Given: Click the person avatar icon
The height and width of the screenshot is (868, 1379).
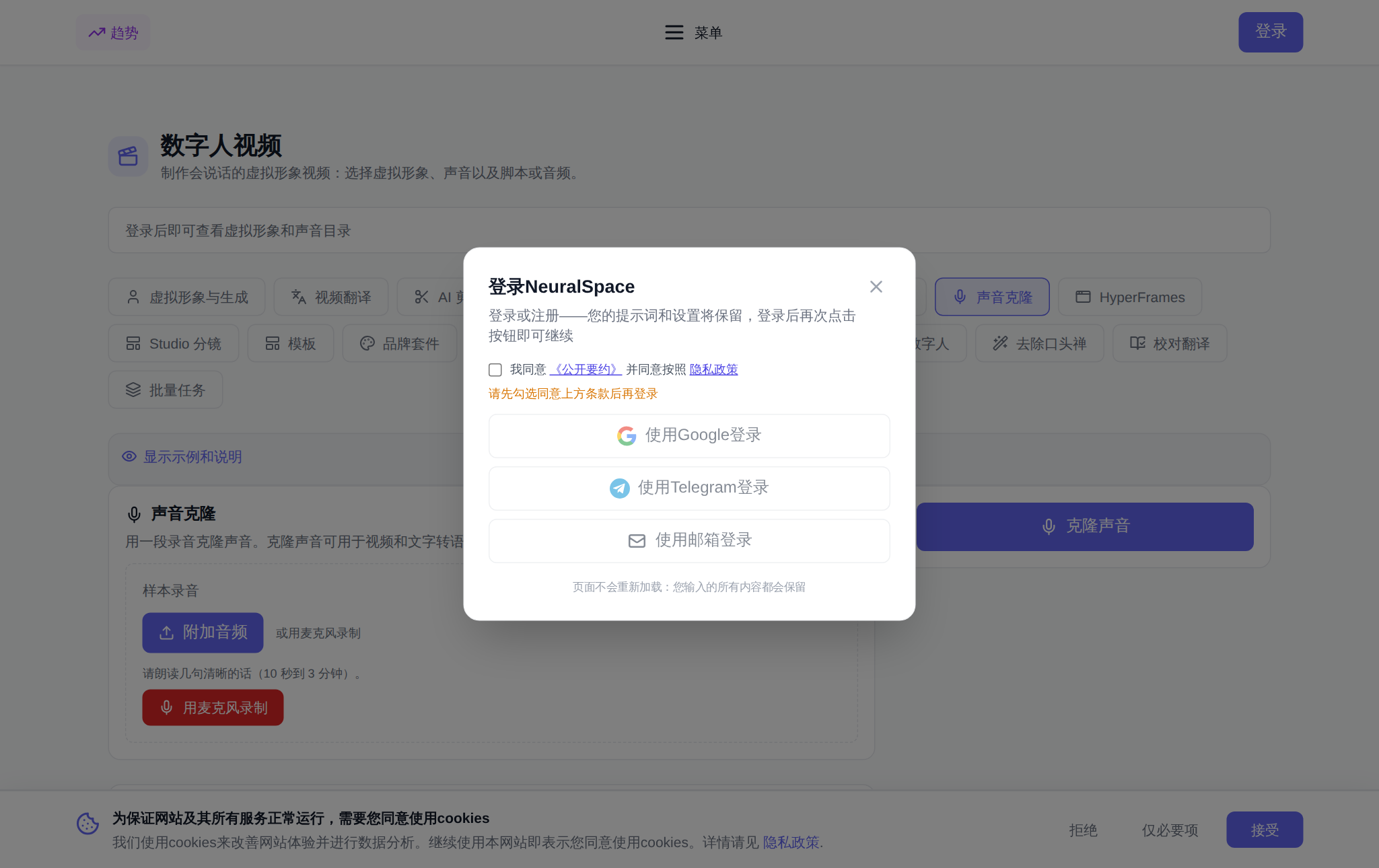Looking at the screenshot, I should (x=133, y=297).
